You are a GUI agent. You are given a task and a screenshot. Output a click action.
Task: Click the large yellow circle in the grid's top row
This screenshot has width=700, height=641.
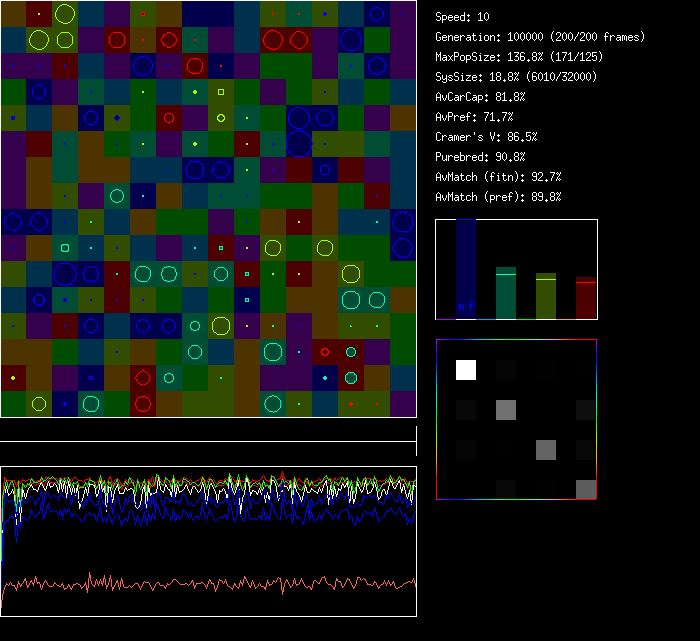[65, 13]
